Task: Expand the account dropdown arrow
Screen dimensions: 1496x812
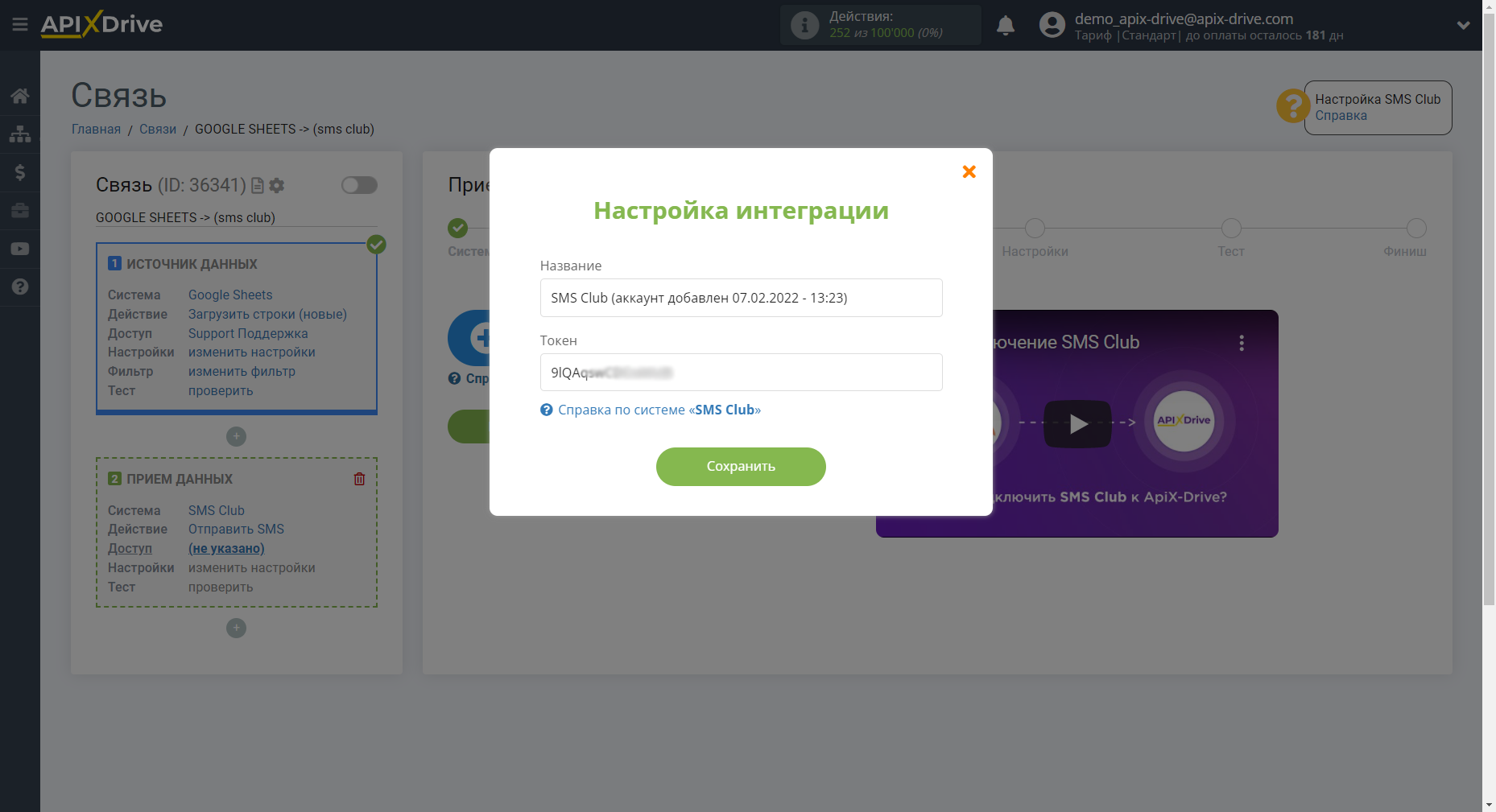Action: pyautogui.click(x=1464, y=25)
